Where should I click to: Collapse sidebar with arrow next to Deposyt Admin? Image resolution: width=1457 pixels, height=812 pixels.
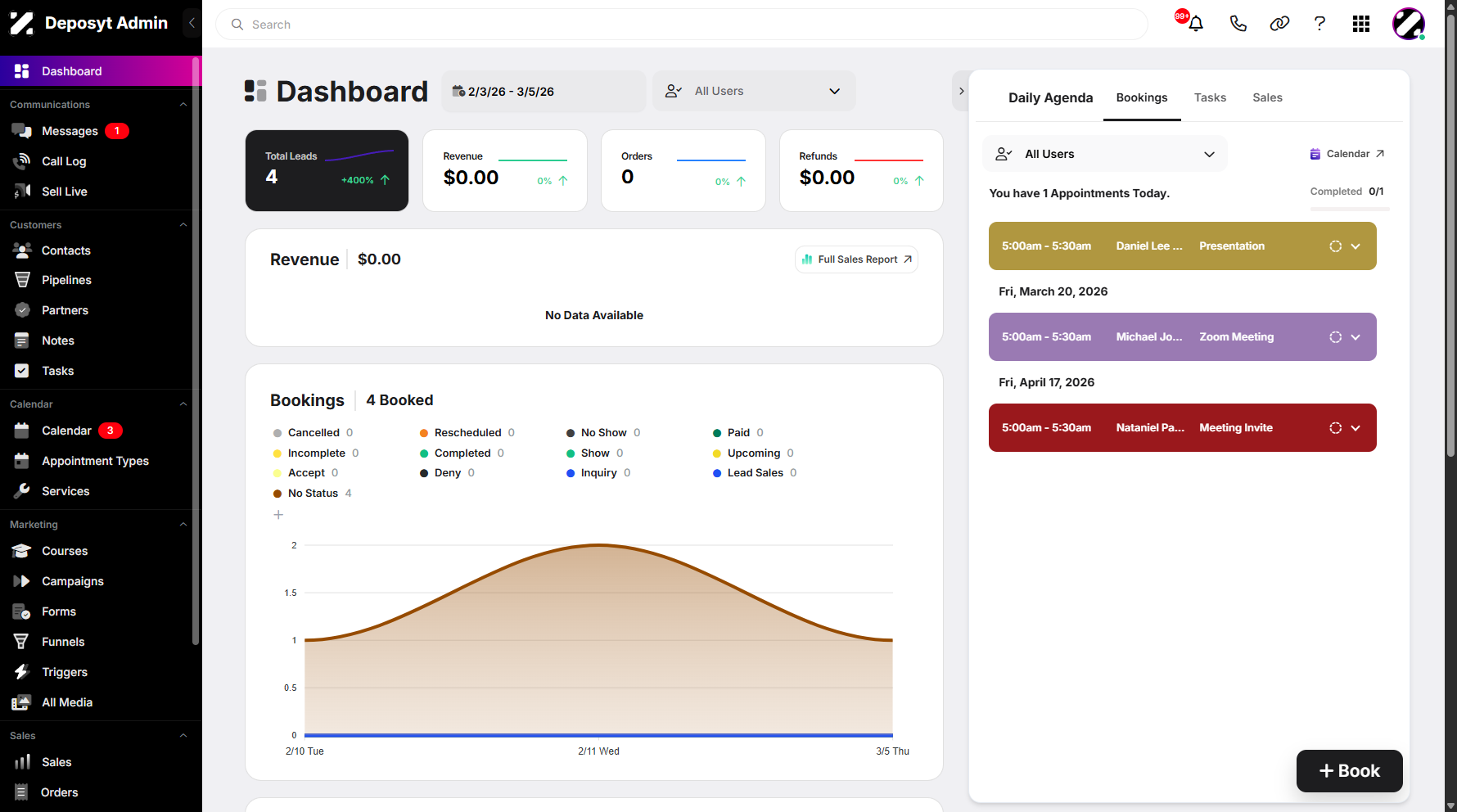[192, 23]
